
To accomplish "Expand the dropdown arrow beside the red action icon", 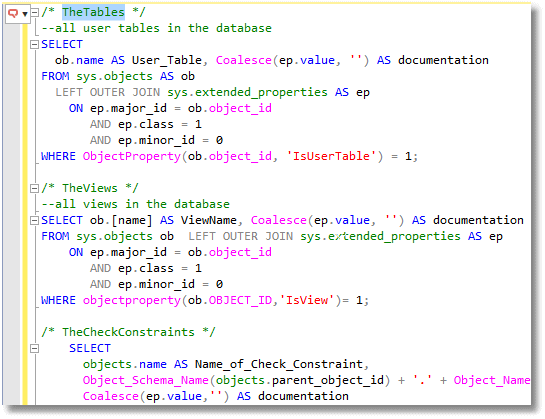I will 25,14.
